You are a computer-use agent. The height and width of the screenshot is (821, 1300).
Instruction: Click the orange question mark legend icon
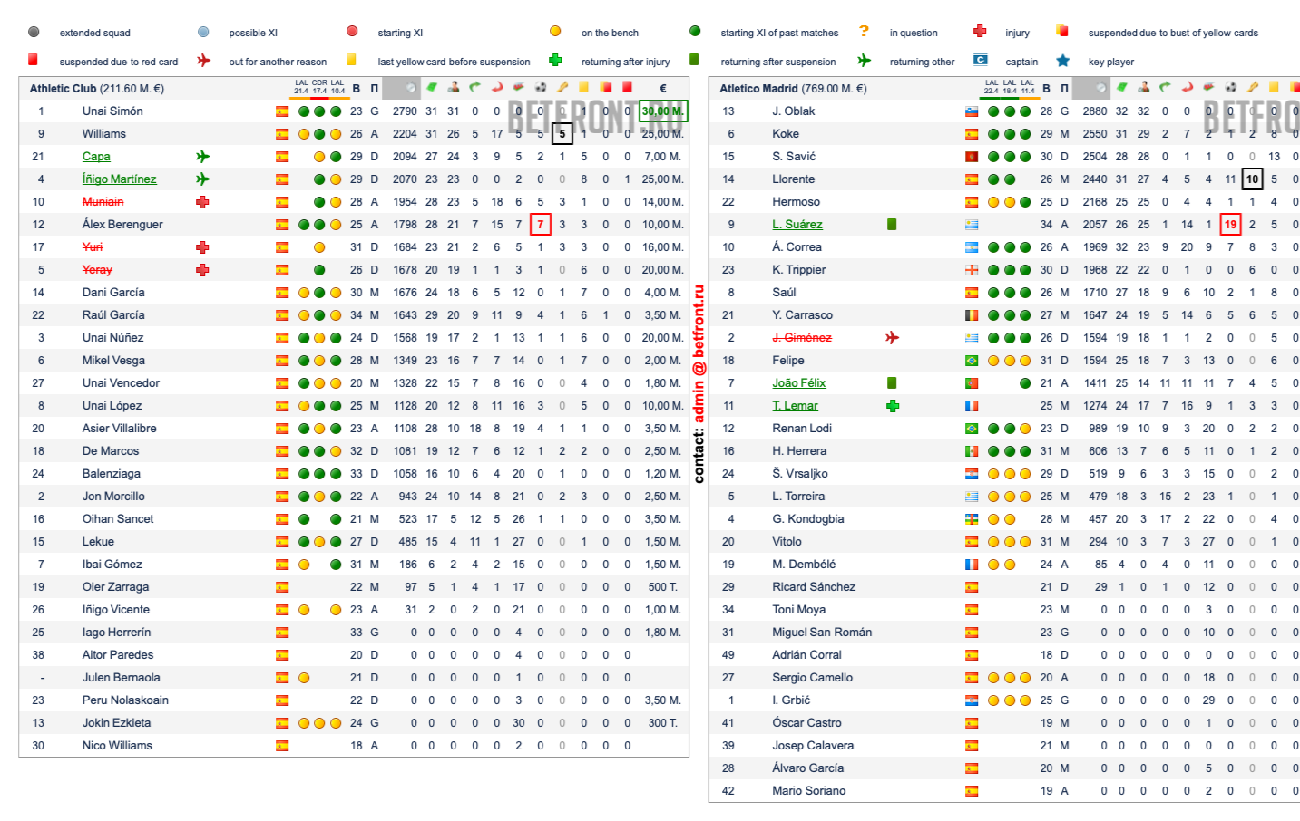(x=864, y=32)
